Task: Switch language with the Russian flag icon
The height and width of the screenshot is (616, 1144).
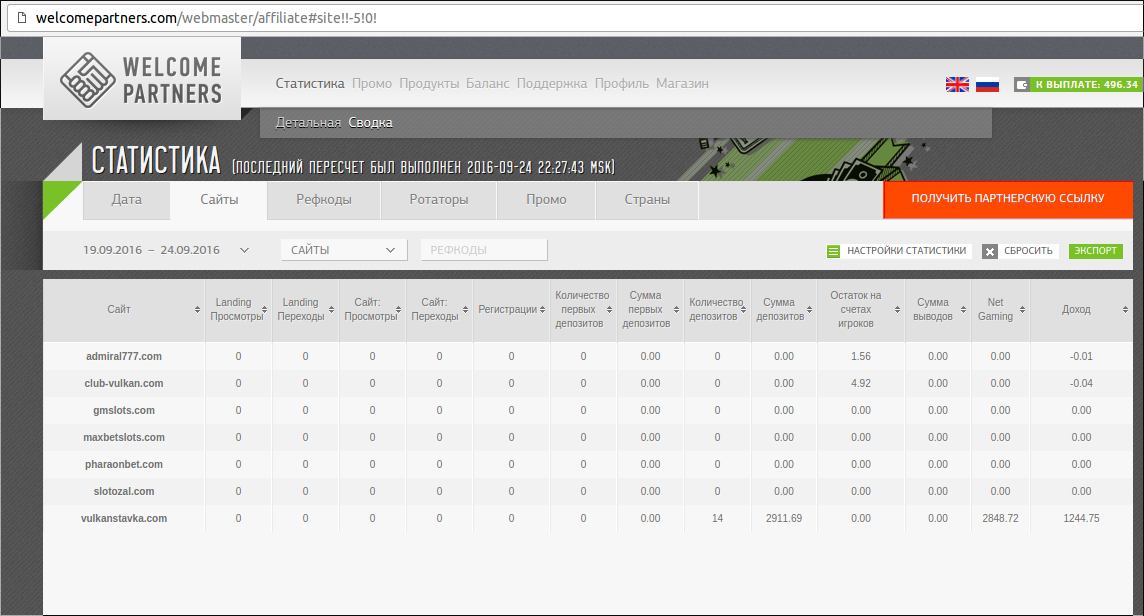Action: 987,85
